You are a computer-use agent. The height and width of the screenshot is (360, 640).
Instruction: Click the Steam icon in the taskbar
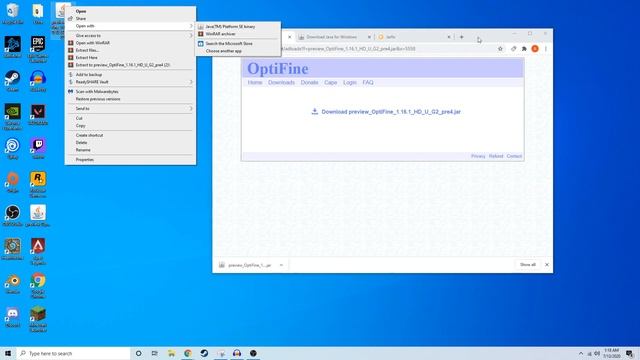pos(204,353)
